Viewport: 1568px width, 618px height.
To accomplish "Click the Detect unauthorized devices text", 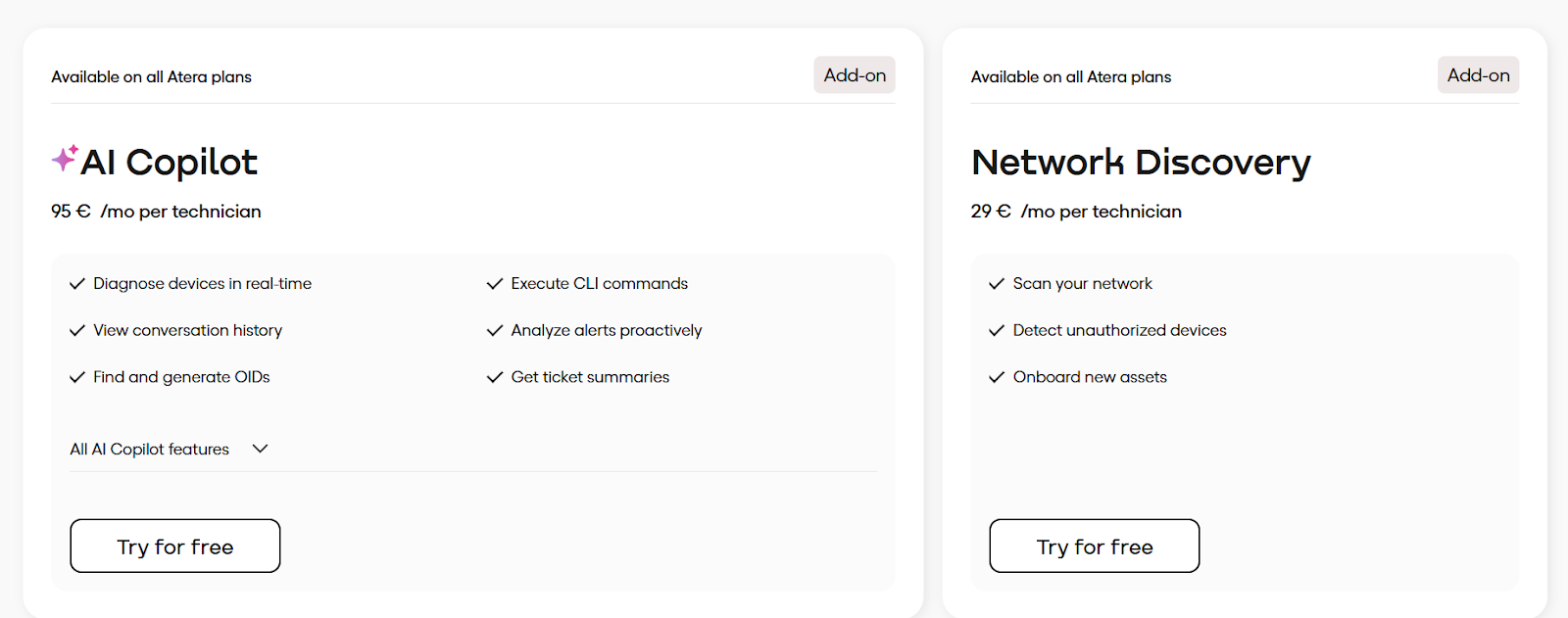I will pyautogui.click(x=1120, y=331).
